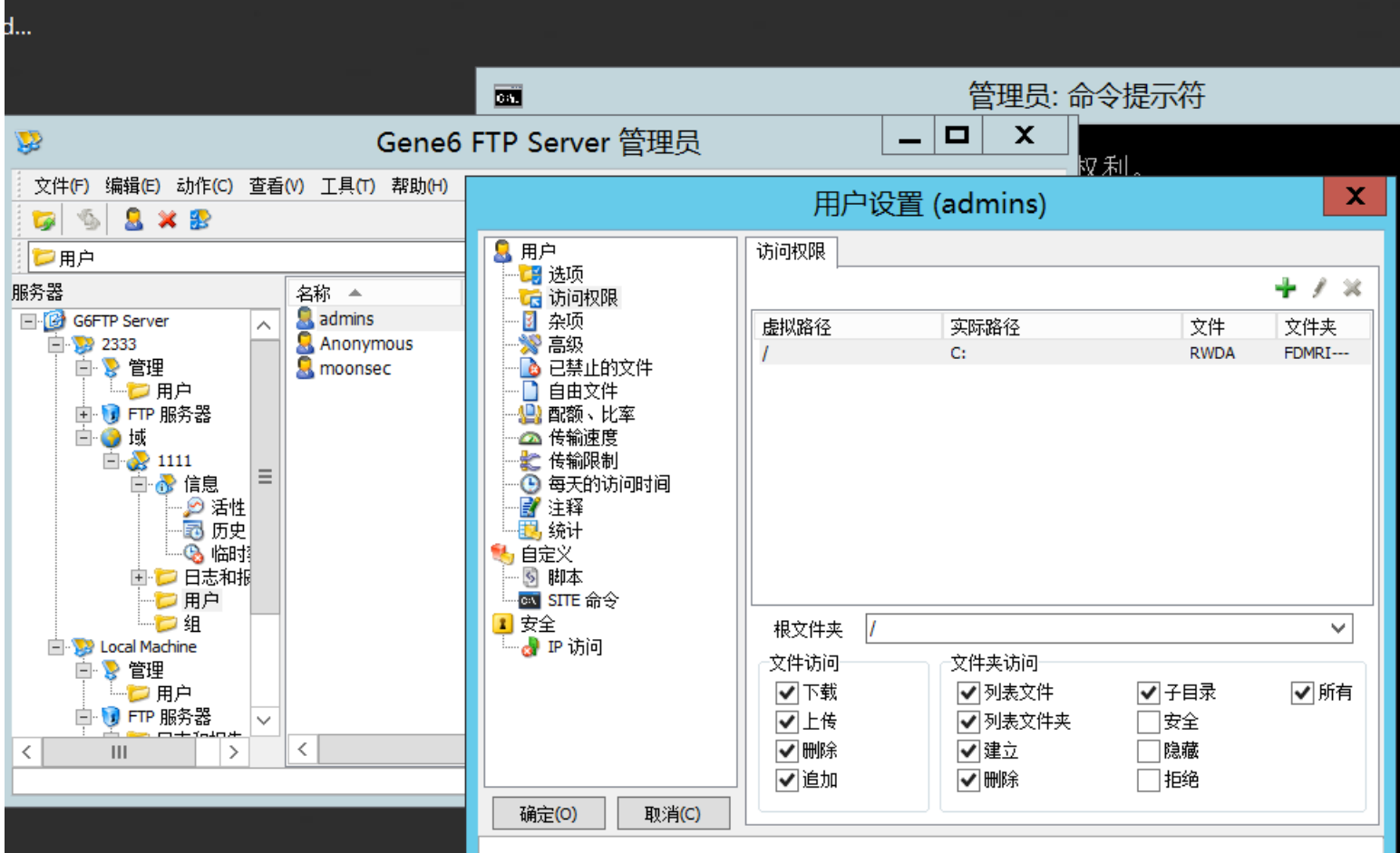Click the grey X remove access rule icon

(1352, 288)
